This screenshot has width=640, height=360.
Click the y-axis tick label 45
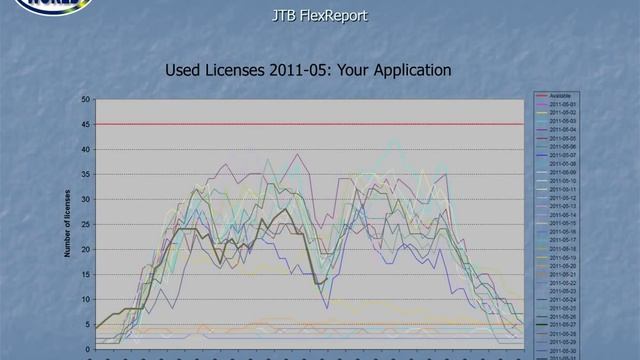click(85, 124)
